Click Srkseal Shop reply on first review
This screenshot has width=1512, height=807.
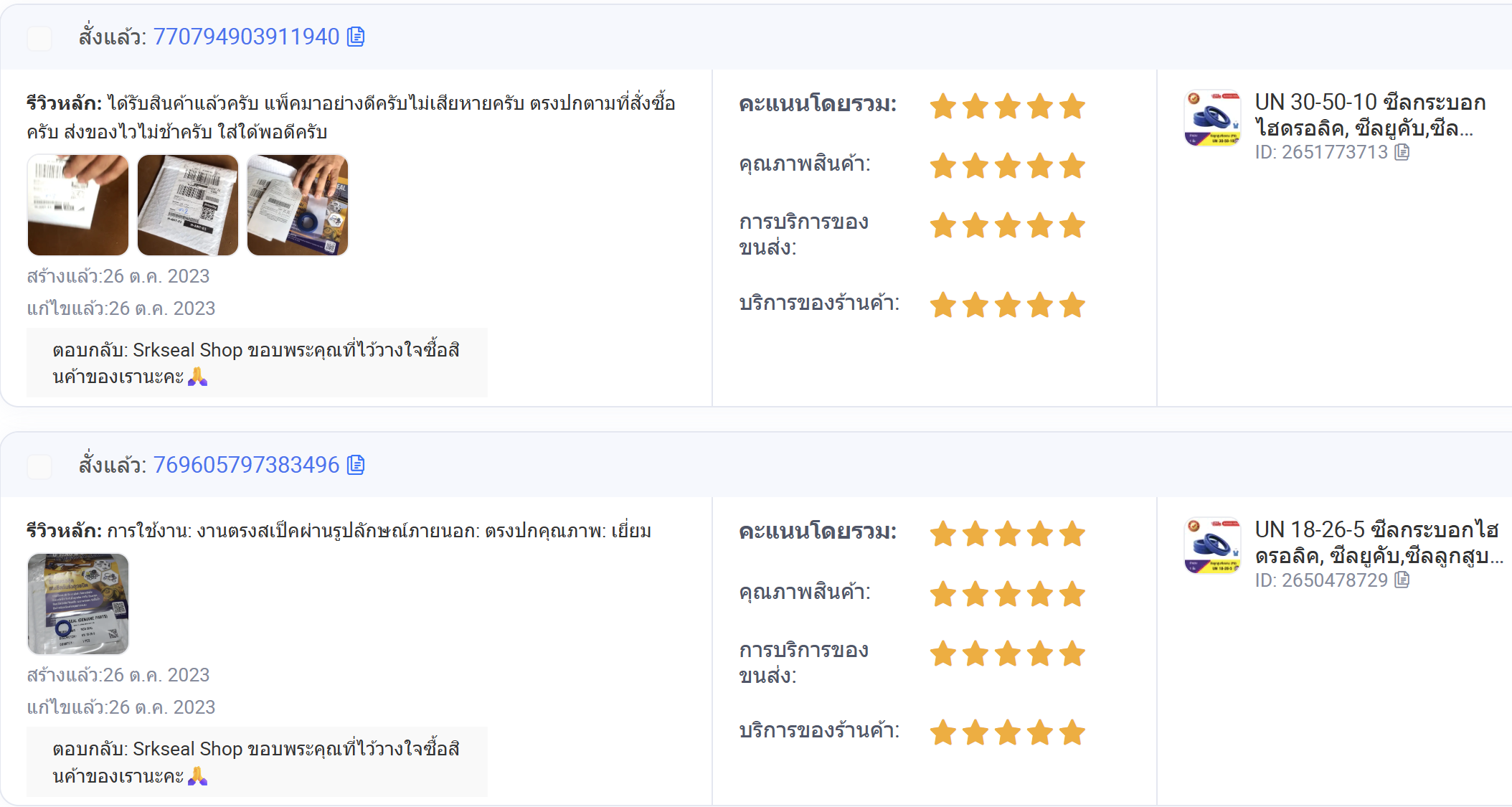click(x=257, y=363)
